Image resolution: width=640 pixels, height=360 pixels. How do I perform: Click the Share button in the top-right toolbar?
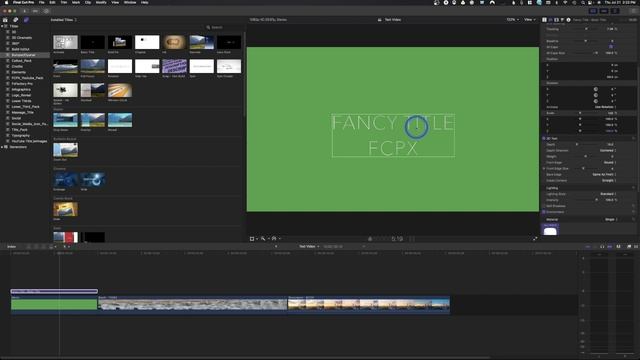click(633, 11)
